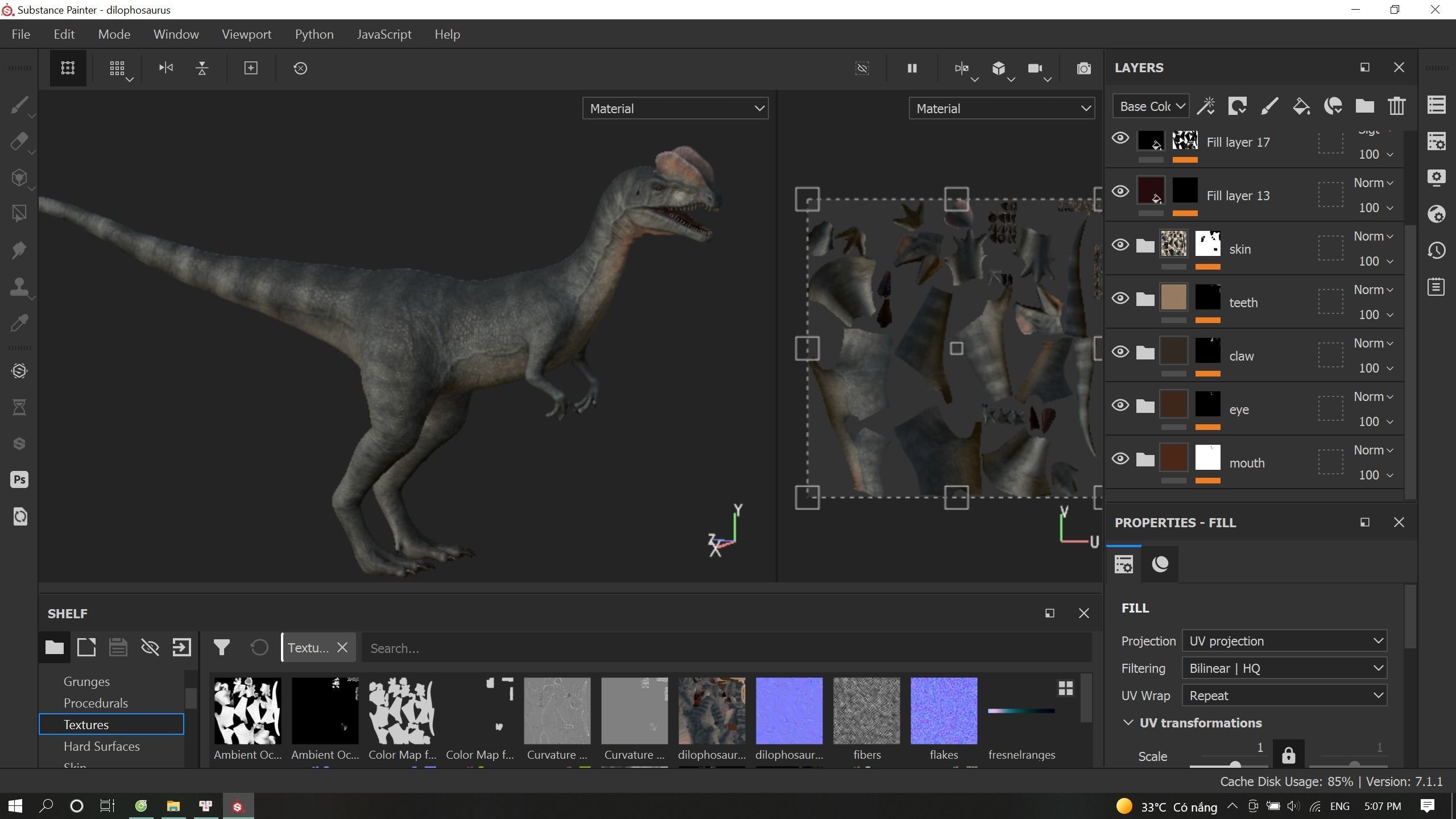Open the Viewport menu
The width and height of the screenshot is (1456, 819).
point(247,34)
